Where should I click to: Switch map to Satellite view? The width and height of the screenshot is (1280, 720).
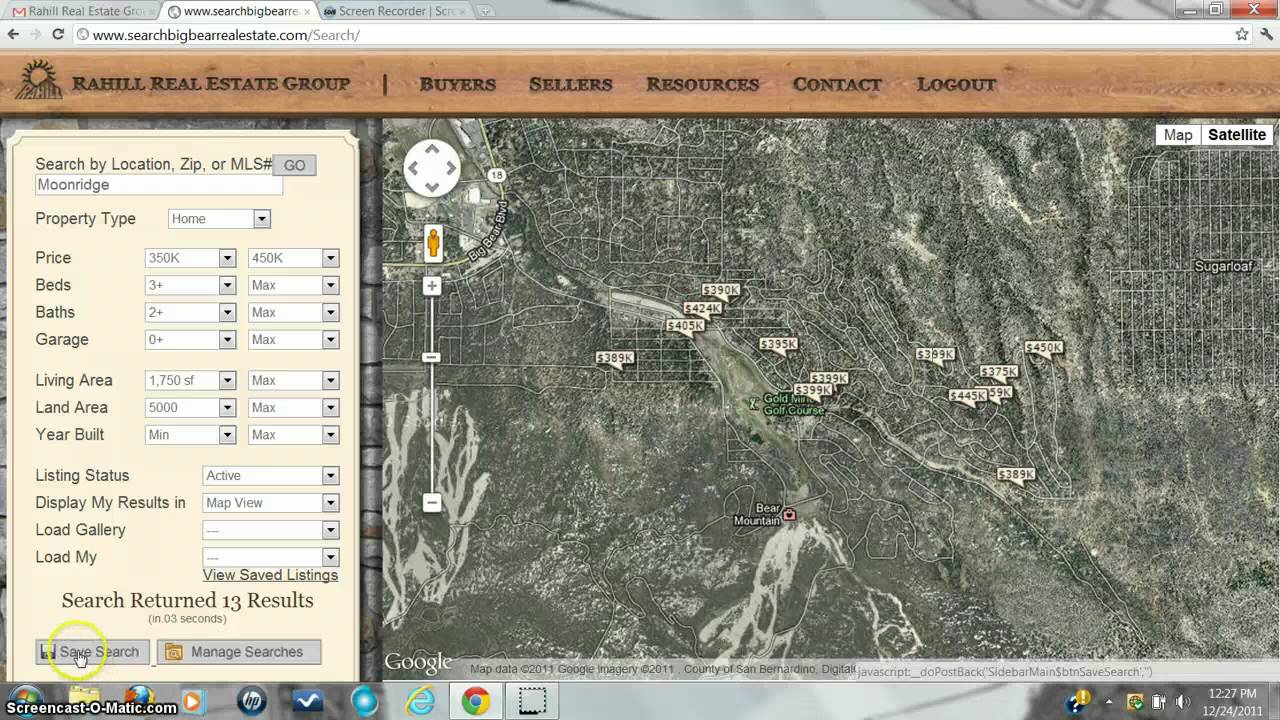point(1237,135)
